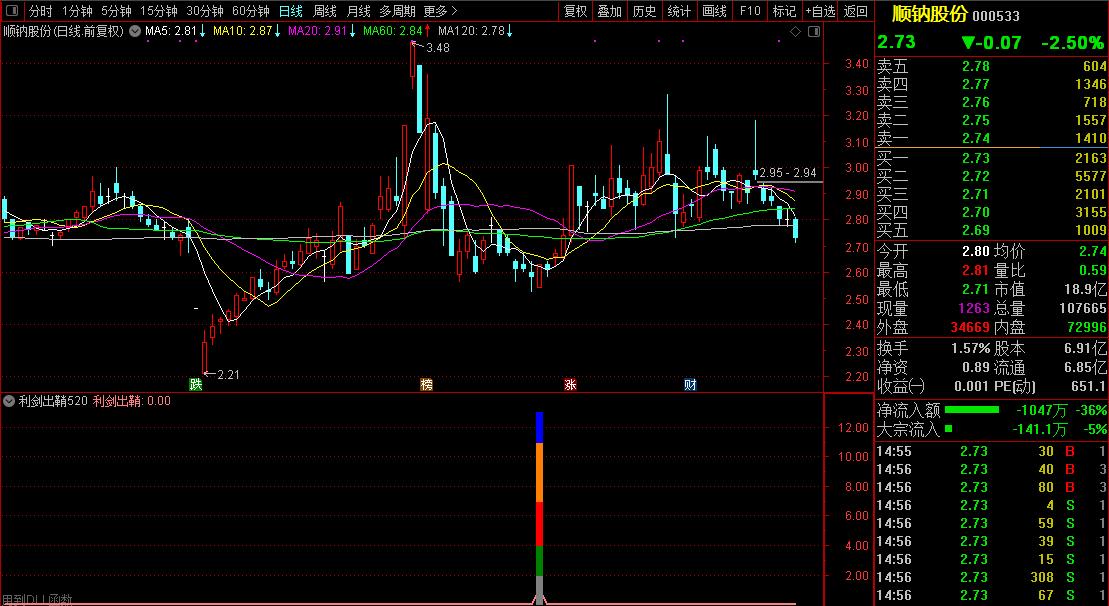Click the diamond icon on the chart header
The width and height of the screenshot is (1109, 606).
[x=795, y=31]
